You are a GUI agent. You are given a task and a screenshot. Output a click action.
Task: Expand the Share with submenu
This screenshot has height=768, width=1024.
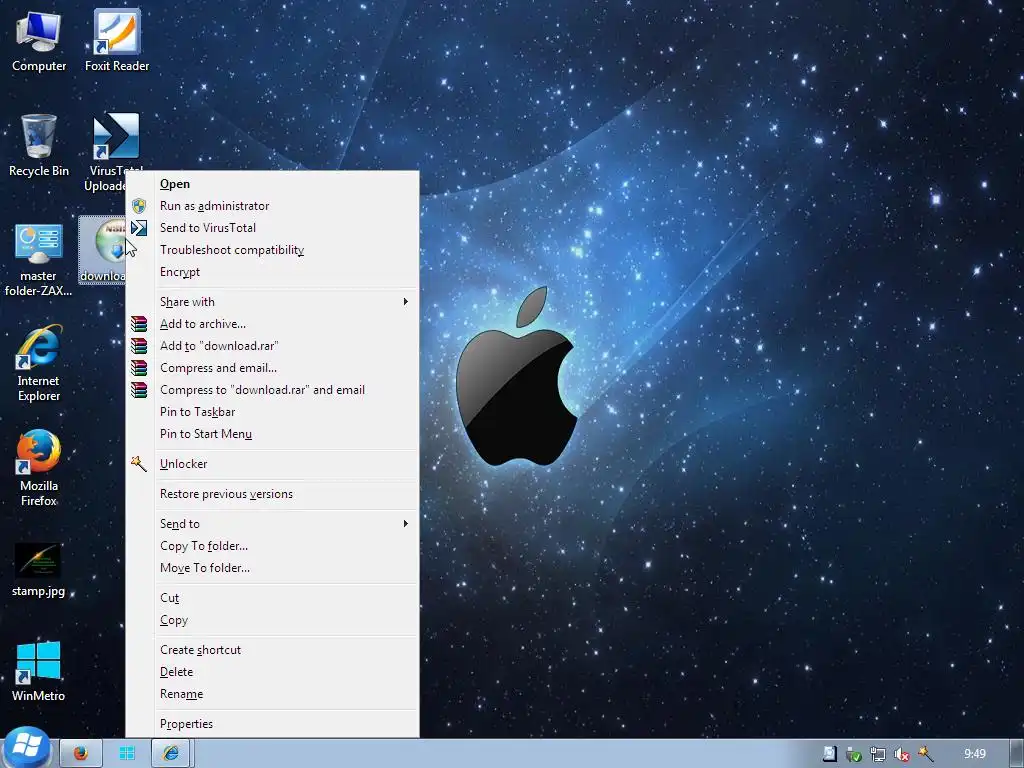click(272, 302)
